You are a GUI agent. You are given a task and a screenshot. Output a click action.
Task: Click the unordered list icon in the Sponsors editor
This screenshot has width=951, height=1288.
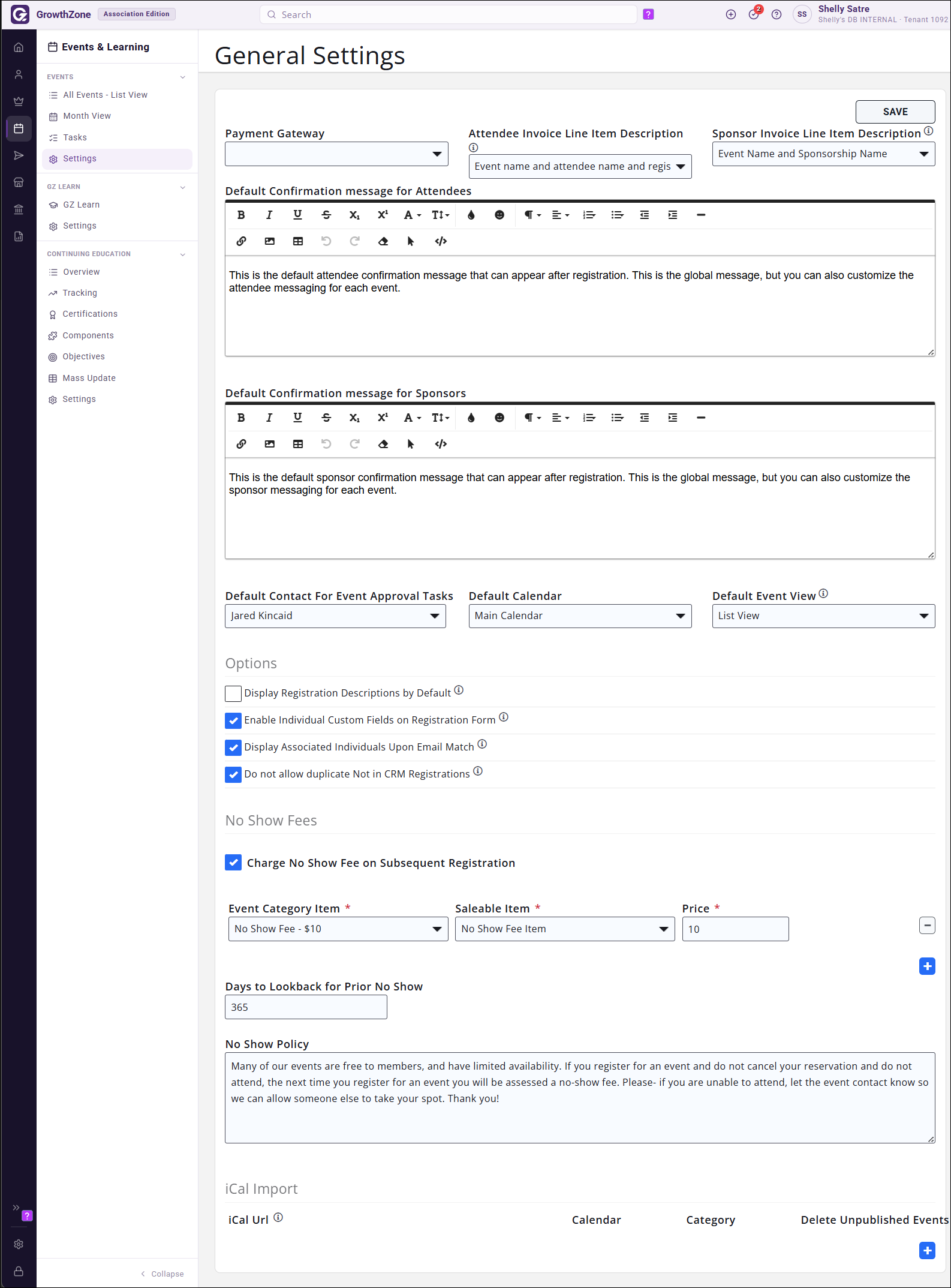pyautogui.click(x=617, y=418)
